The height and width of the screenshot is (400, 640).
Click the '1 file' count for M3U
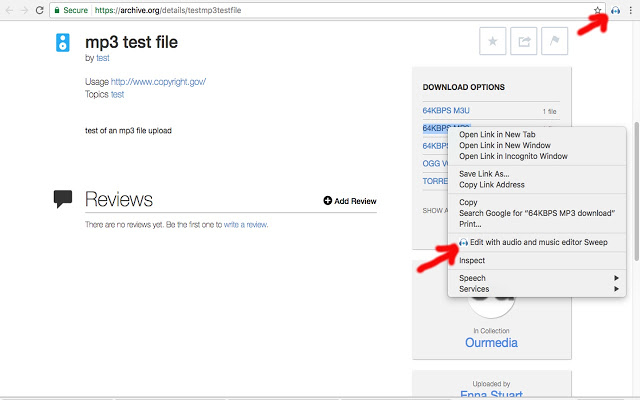tap(549, 111)
